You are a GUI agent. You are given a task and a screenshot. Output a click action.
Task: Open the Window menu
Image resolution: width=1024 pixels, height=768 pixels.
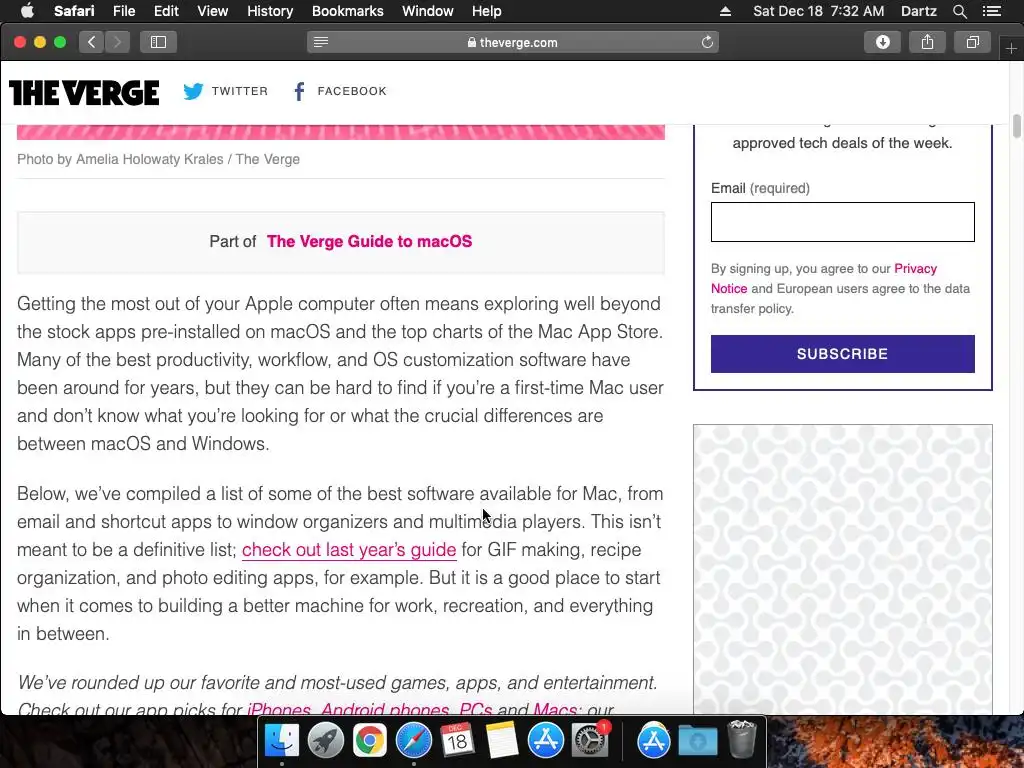coord(428,10)
